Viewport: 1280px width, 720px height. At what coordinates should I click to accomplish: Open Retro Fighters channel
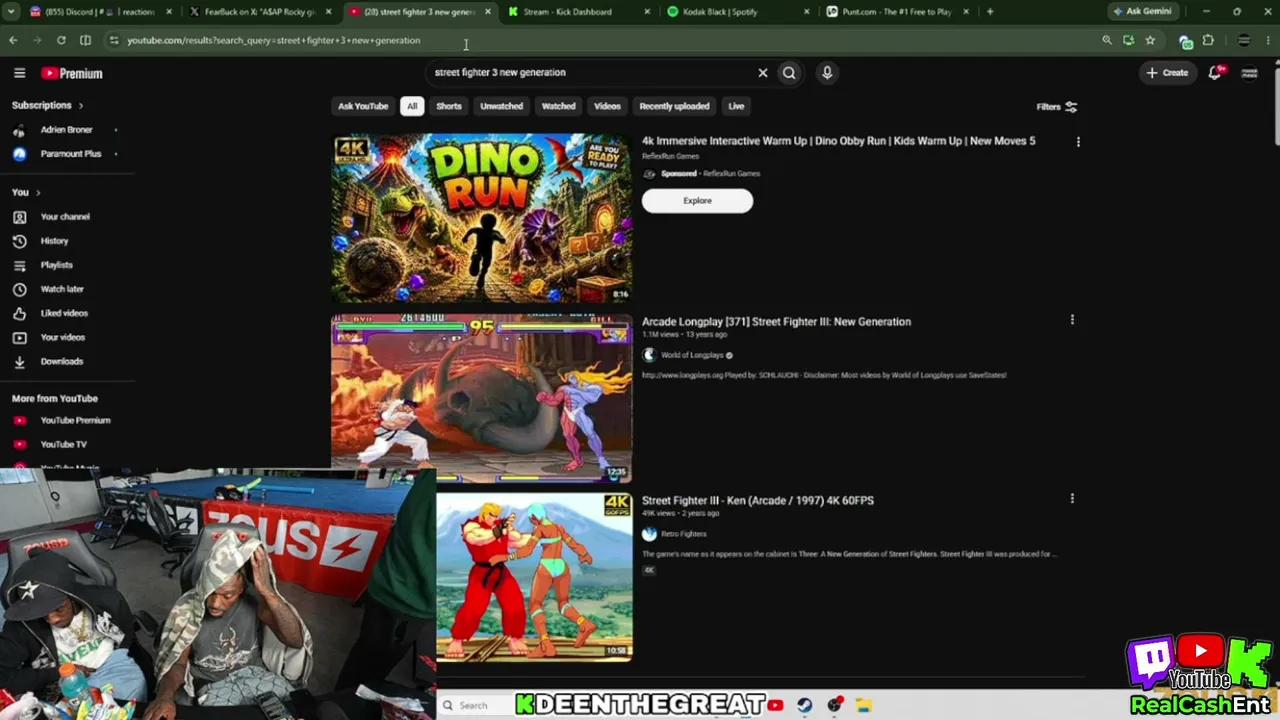(683, 534)
